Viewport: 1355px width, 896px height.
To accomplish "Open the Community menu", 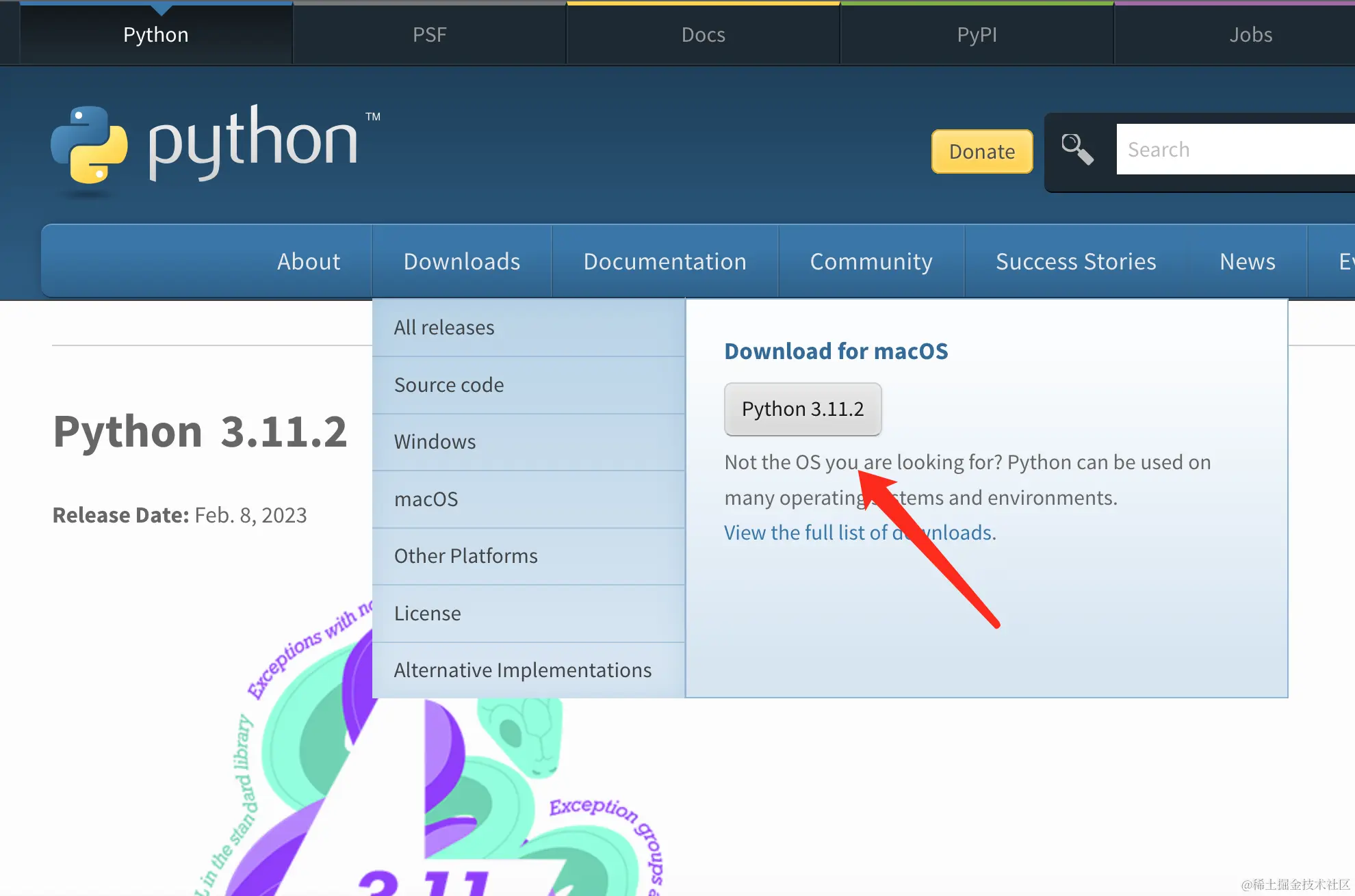I will point(871,261).
